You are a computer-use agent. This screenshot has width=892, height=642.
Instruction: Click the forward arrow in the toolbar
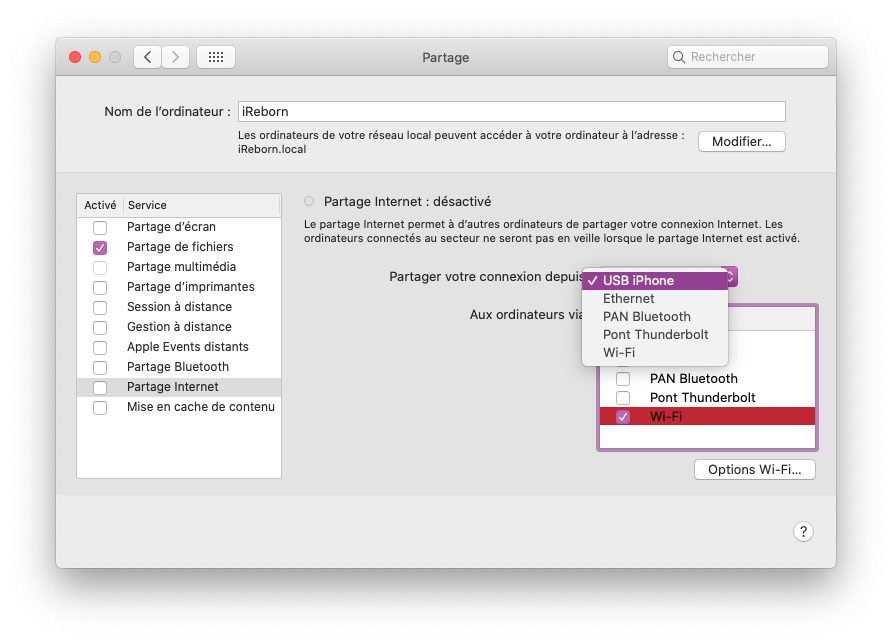point(175,57)
